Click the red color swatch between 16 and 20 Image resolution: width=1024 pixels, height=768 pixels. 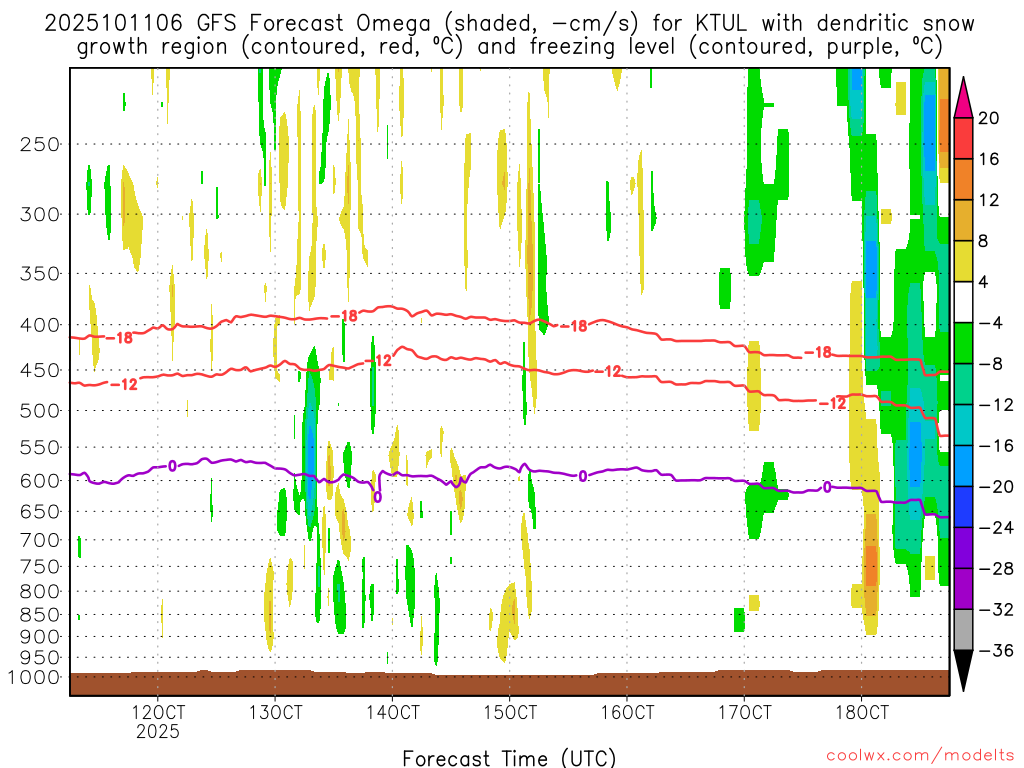click(963, 138)
